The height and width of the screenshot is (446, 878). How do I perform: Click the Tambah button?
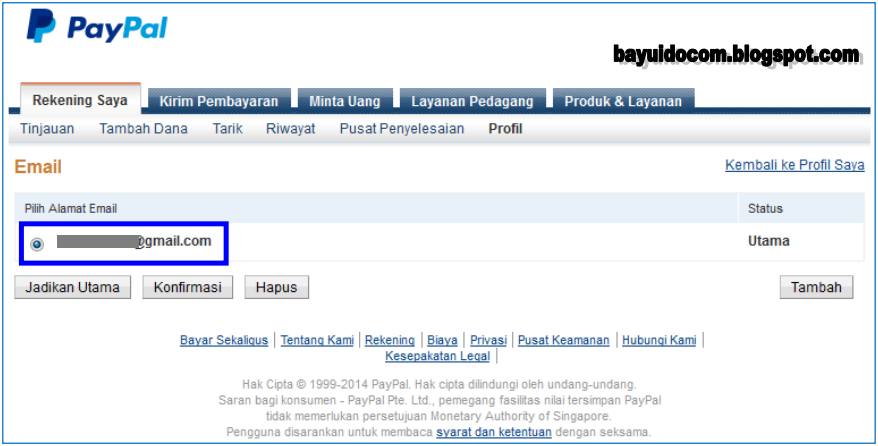pyautogui.click(x=816, y=287)
